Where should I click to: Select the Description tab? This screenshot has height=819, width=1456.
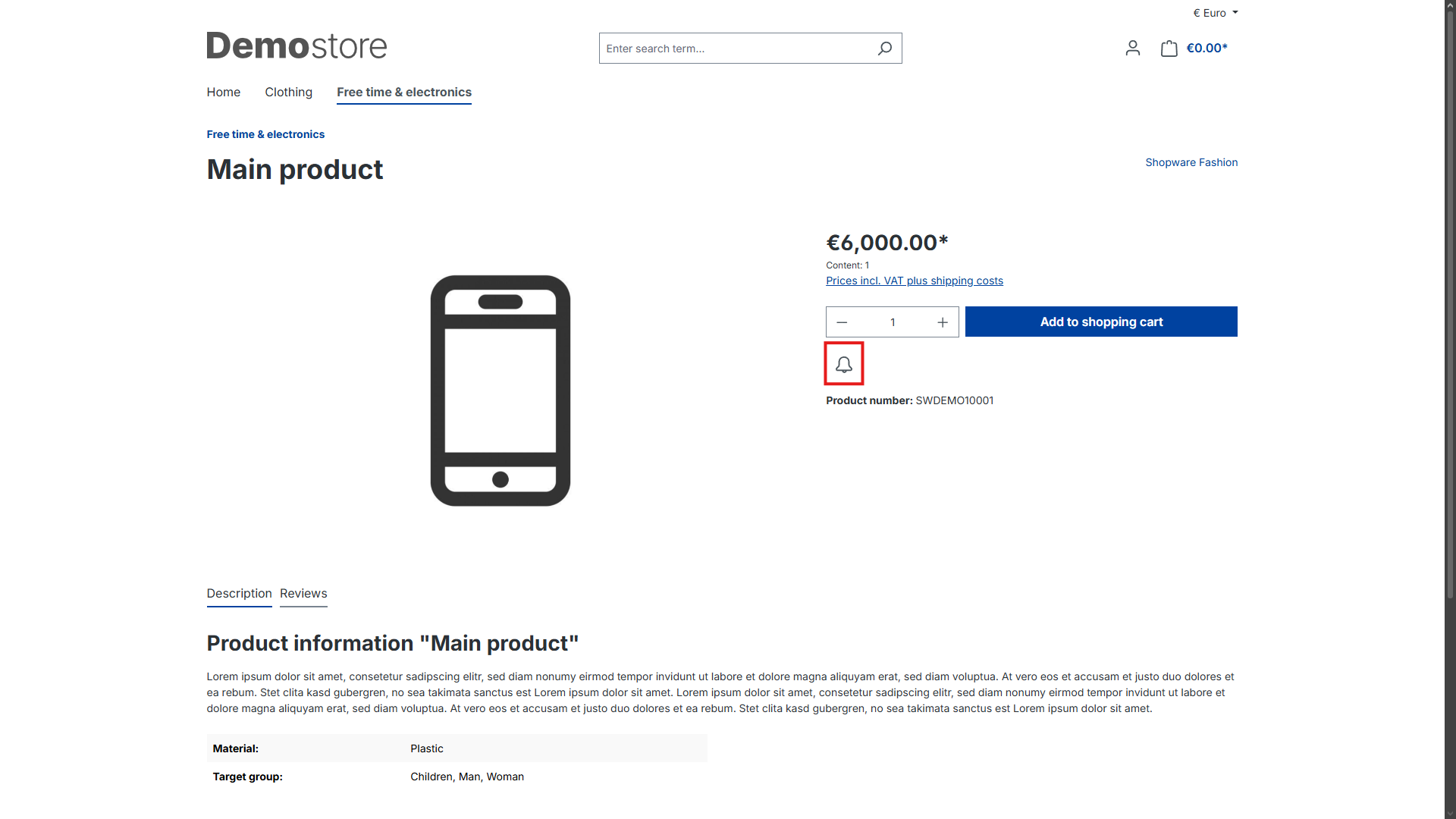pyautogui.click(x=239, y=593)
